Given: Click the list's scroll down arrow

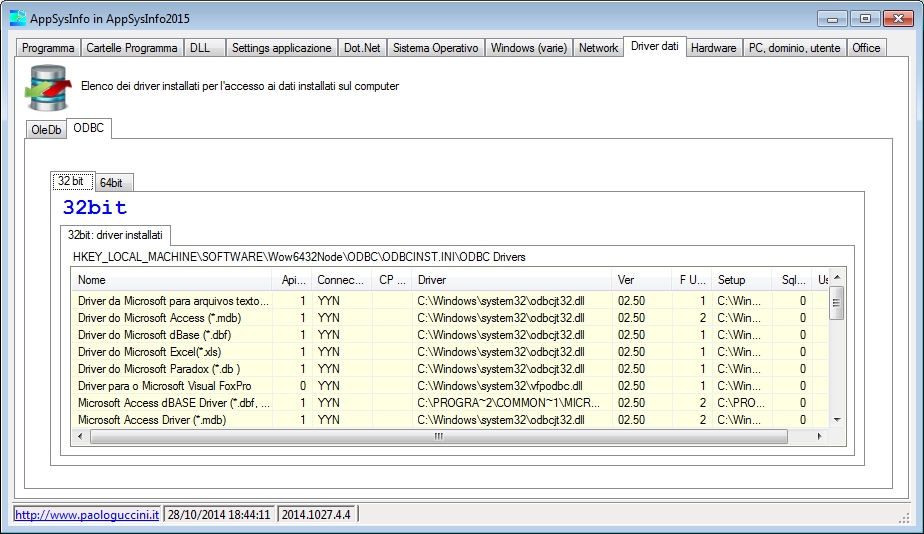Looking at the screenshot, I should [x=837, y=420].
